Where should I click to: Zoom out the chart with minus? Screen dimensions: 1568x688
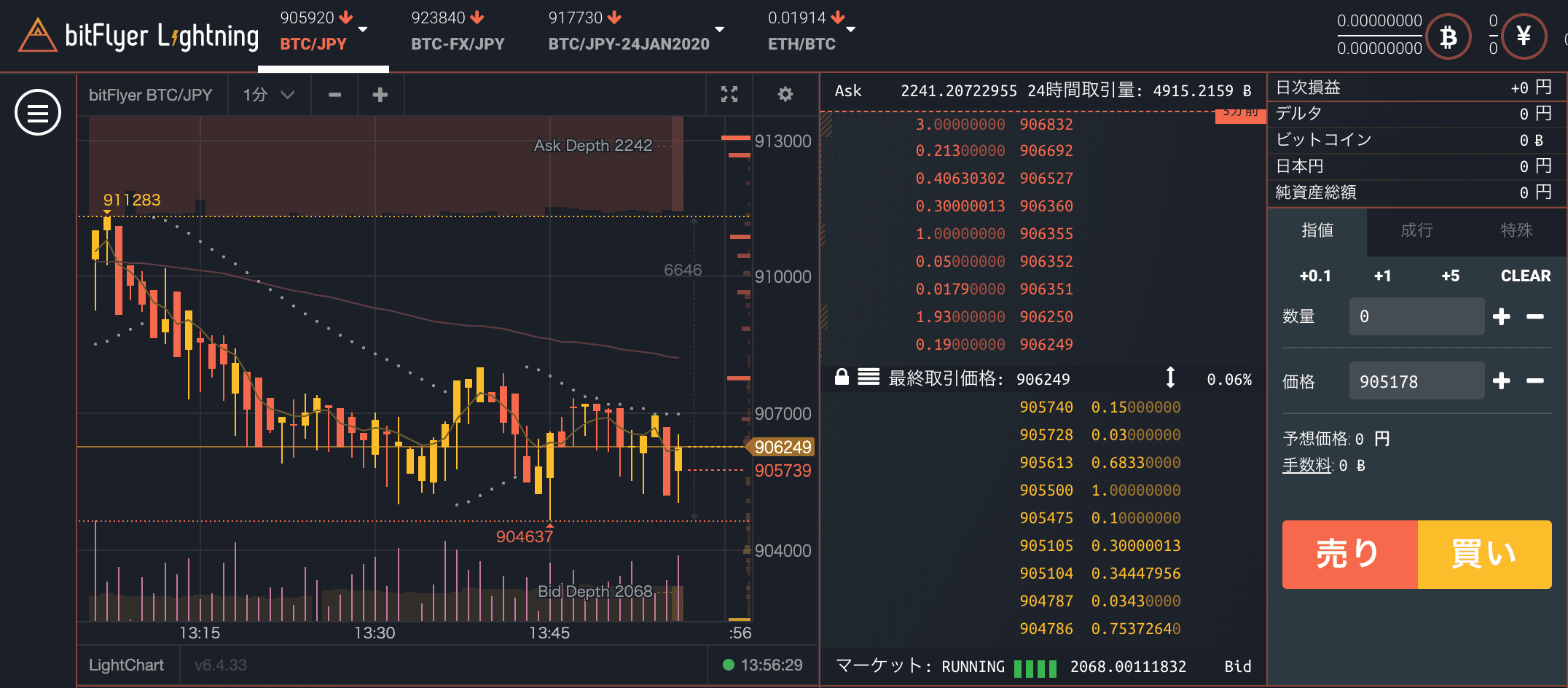pyautogui.click(x=334, y=95)
